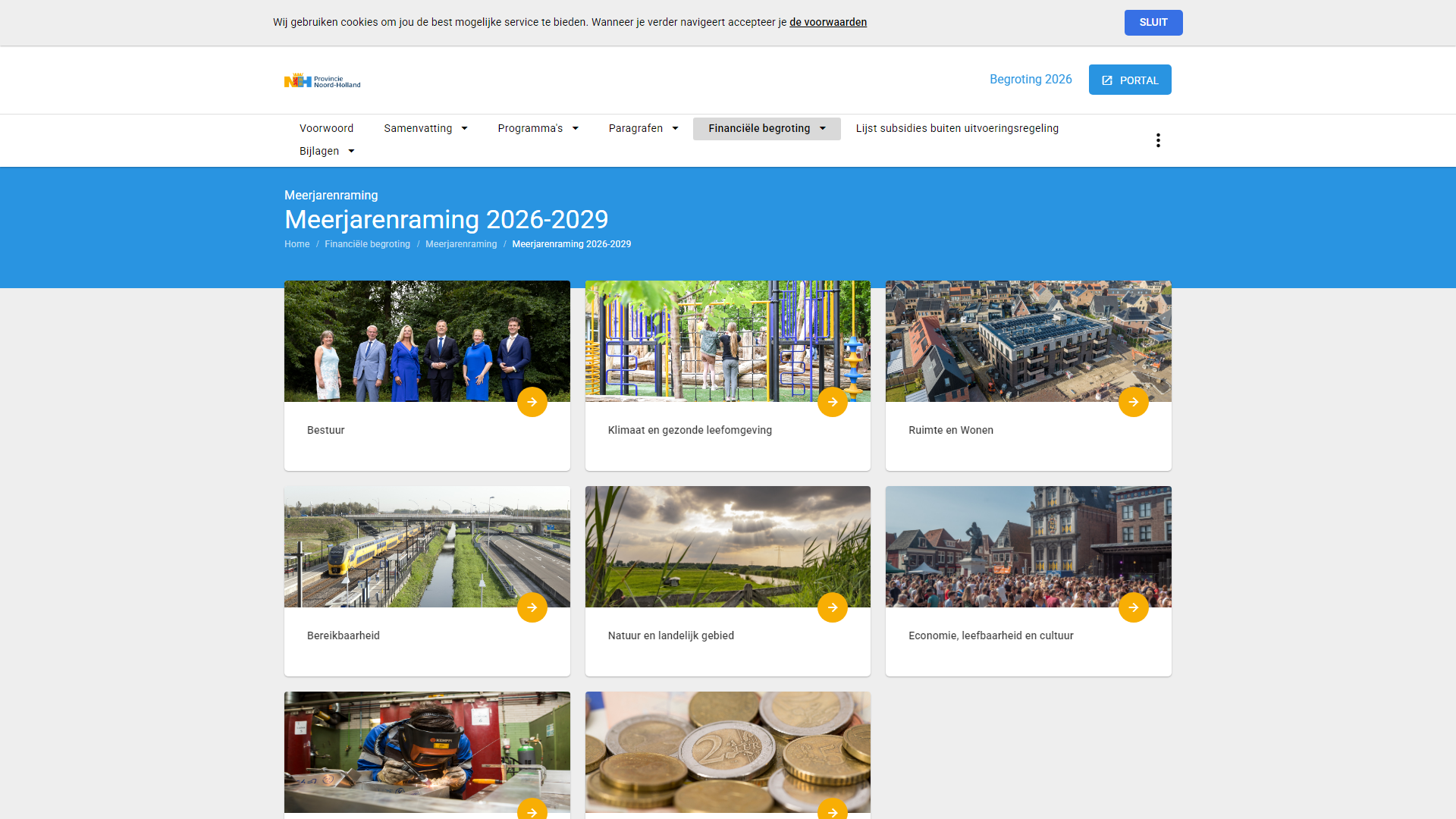Open de voorwaarden link

[x=827, y=22]
